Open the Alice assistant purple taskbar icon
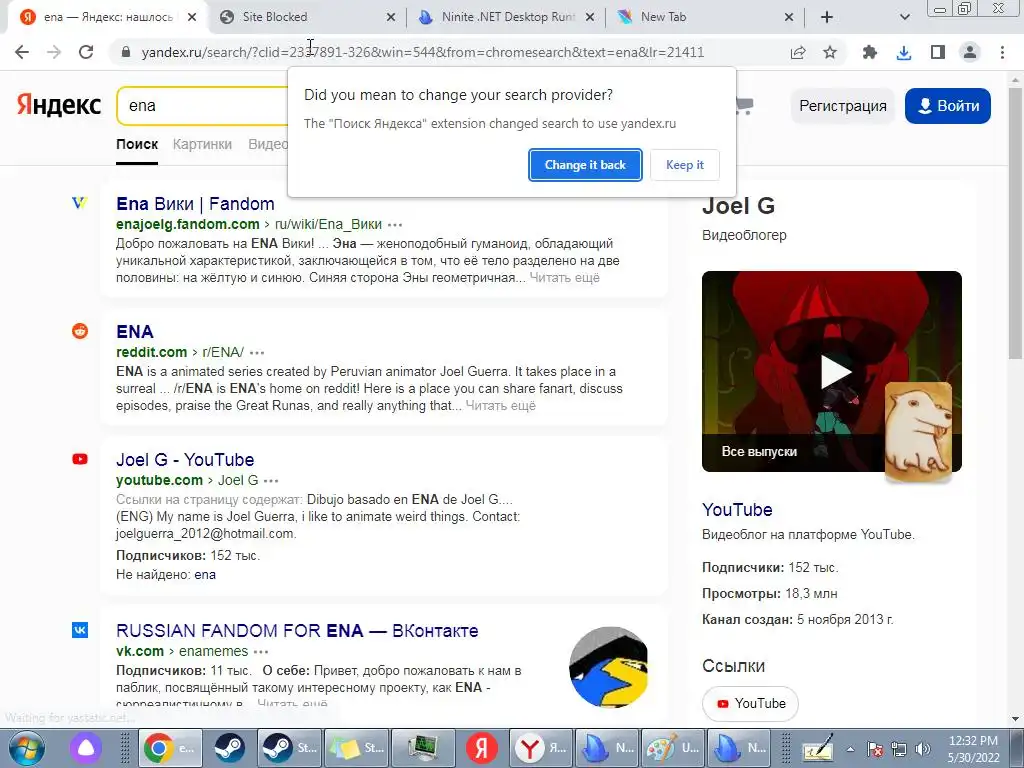This screenshot has height=768, width=1024. [x=86, y=748]
